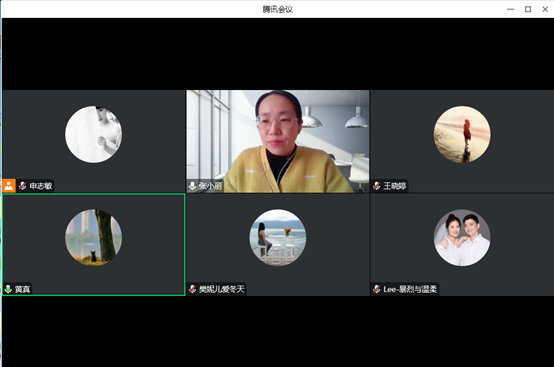Maximize the 腾讯会议 window
554x367 pixels.
coord(528,9)
